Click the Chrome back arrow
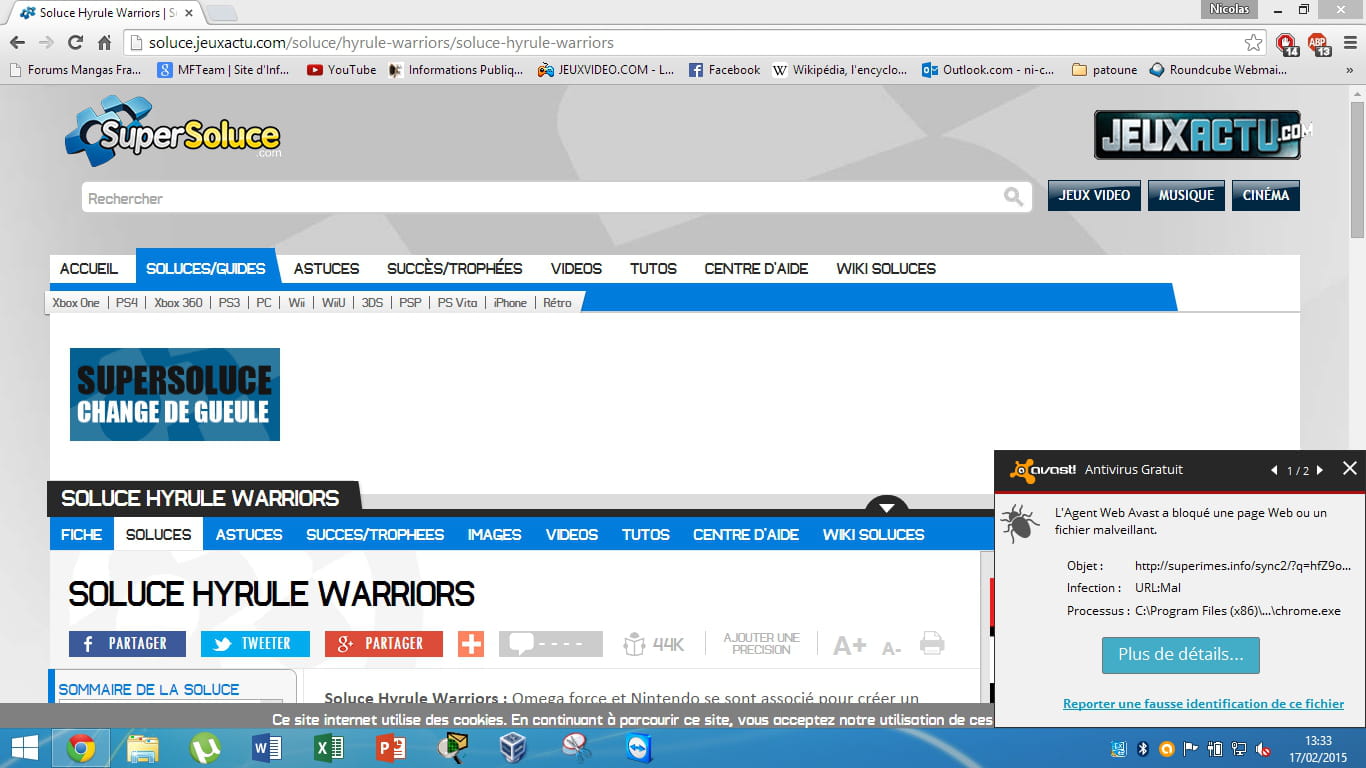The width and height of the screenshot is (1366, 768). tap(17, 43)
